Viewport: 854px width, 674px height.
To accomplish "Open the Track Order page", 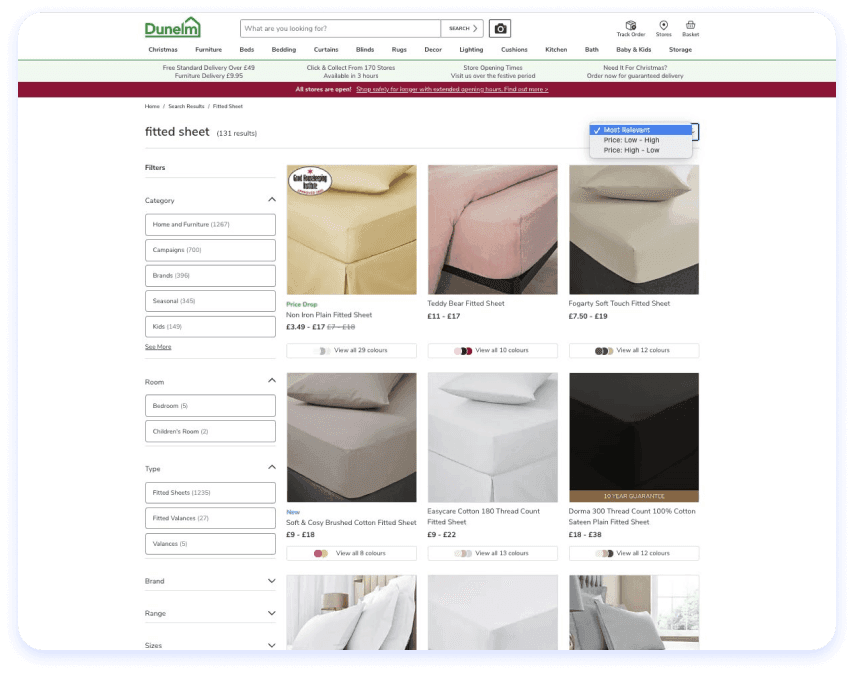I will pos(630,29).
